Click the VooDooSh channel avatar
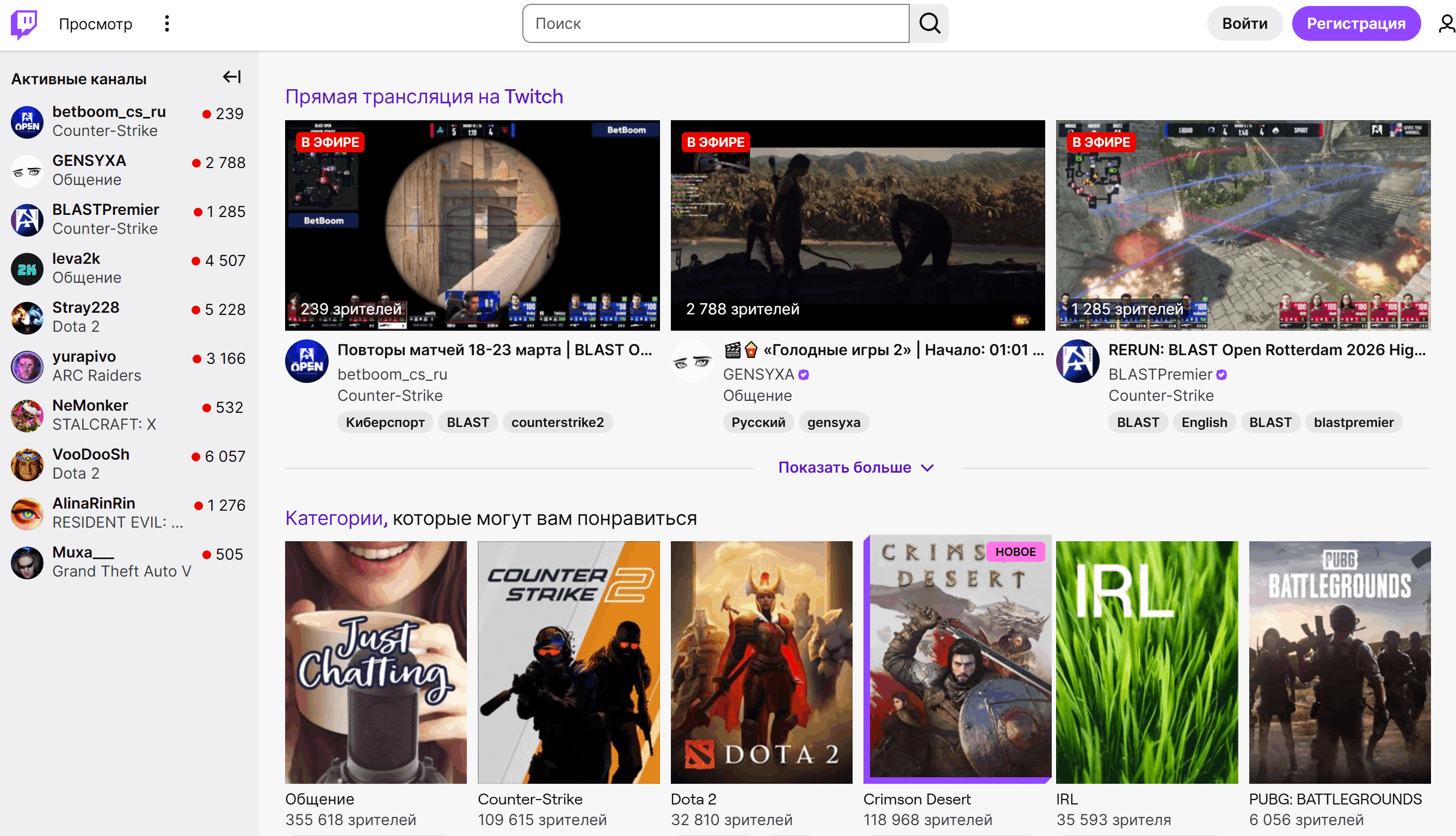The image size is (1456, 836). click(27, 464)
